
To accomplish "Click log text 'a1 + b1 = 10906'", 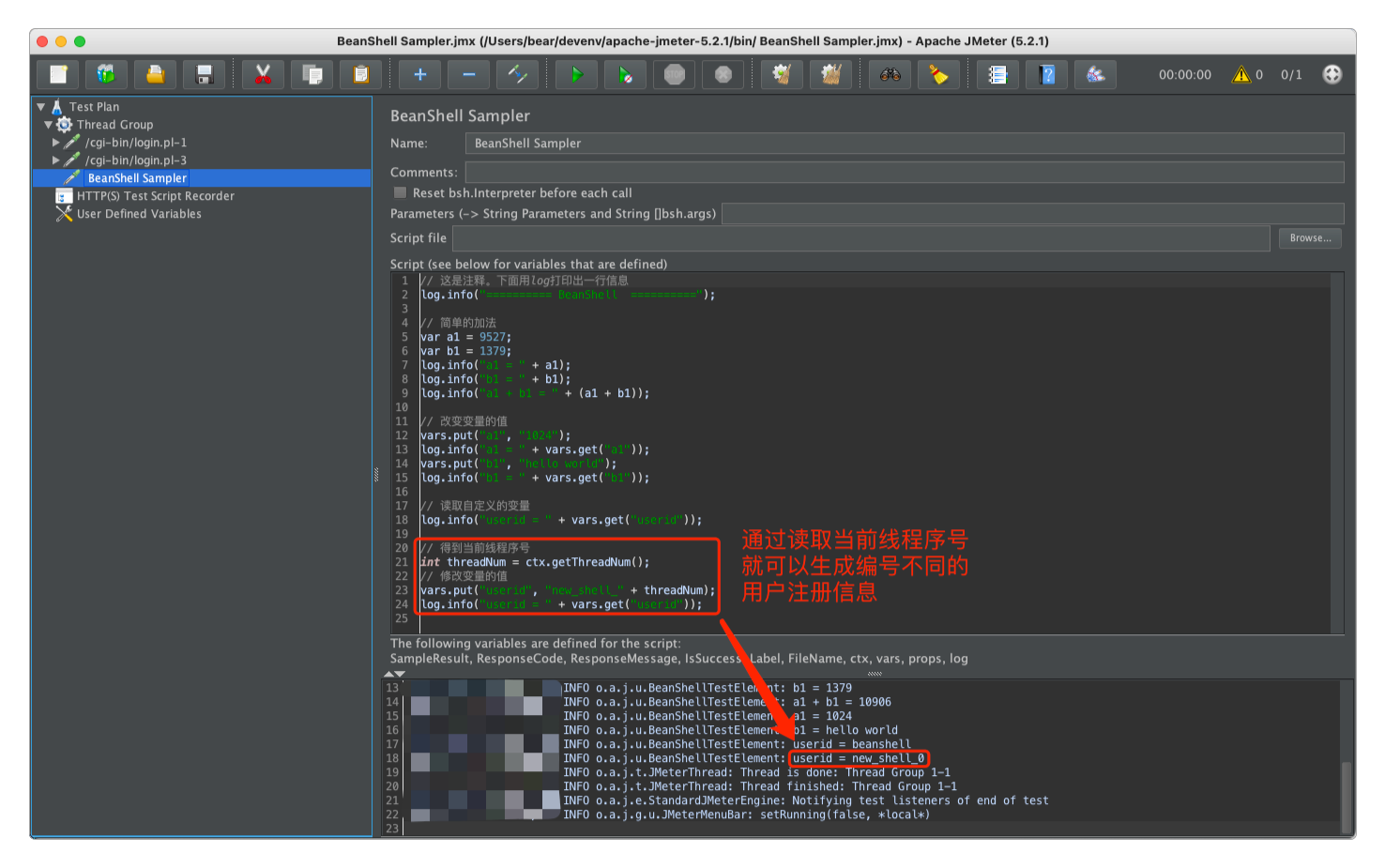I will [842, 702].
